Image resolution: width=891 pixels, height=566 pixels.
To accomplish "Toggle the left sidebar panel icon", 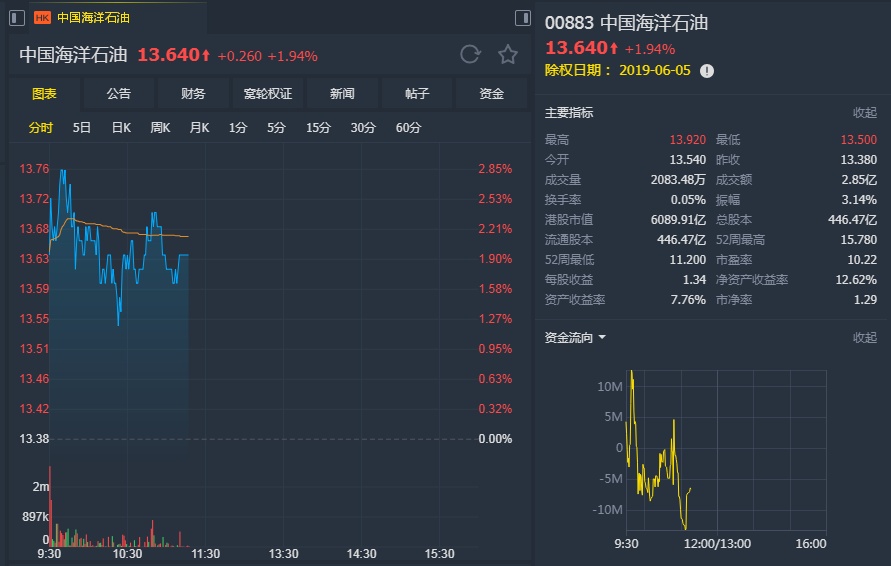I will [17, 17].
